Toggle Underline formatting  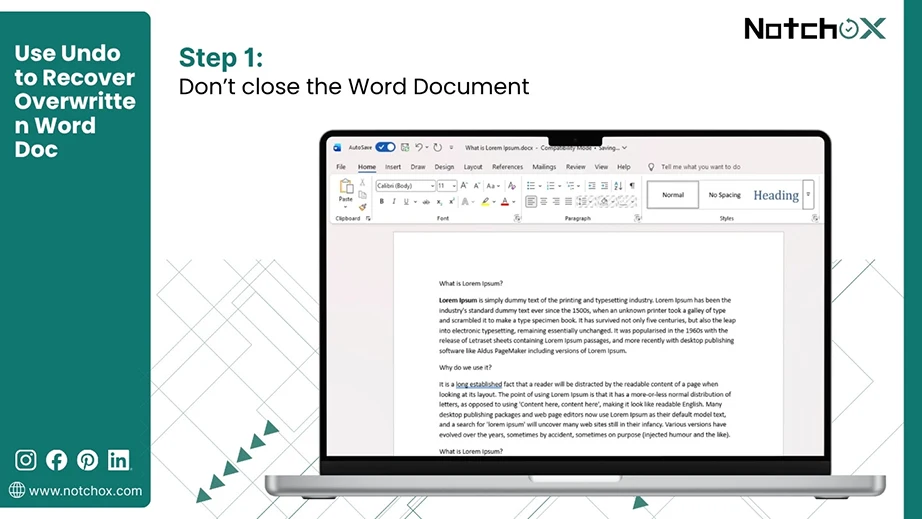coord(406,202)
